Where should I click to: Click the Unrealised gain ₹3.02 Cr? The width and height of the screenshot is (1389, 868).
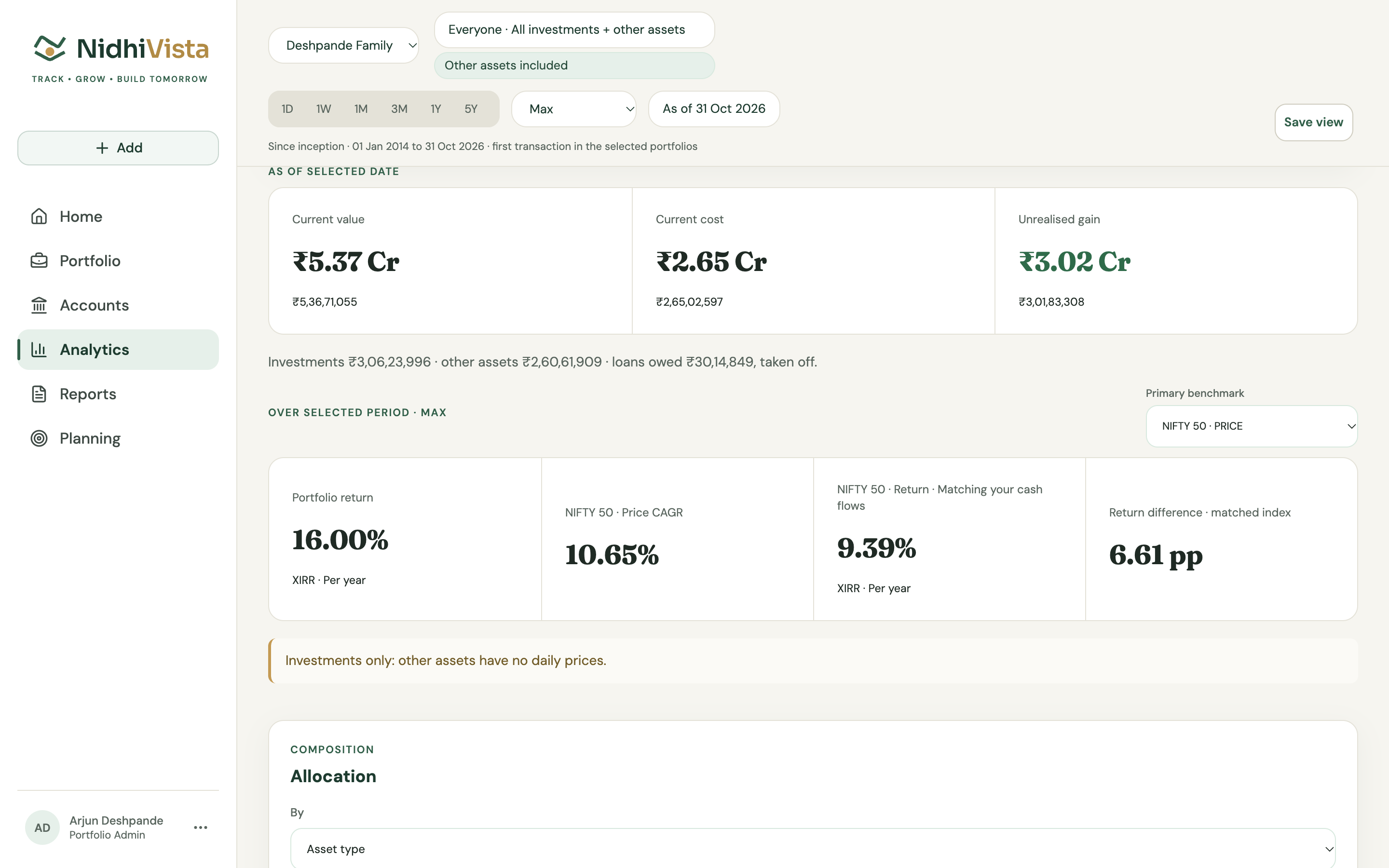pyautogui.click(x=1075, y=262)
